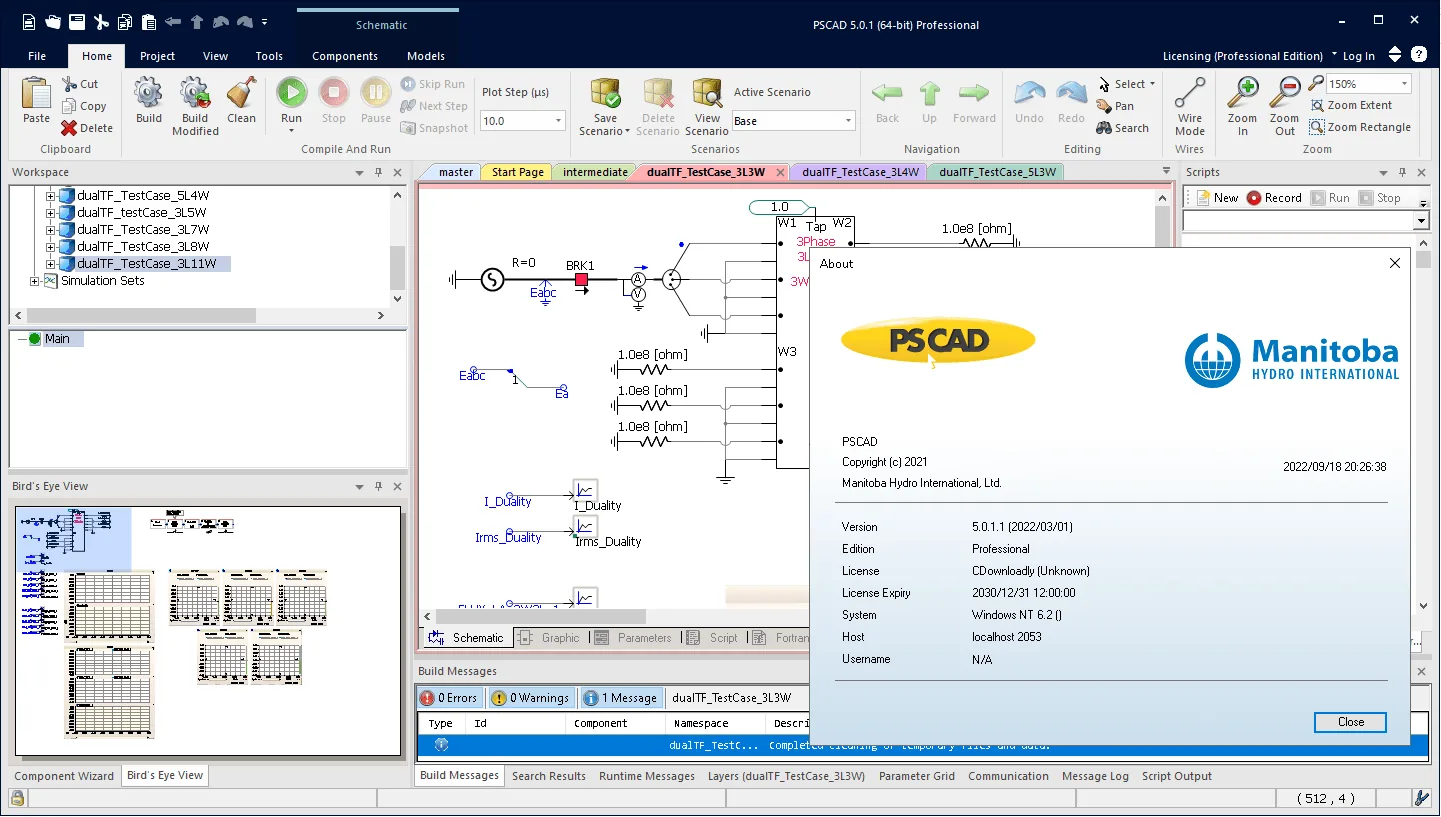Toggle the 1 Message filter
This screenshot has width=1441, height=817.
[620, 698]
